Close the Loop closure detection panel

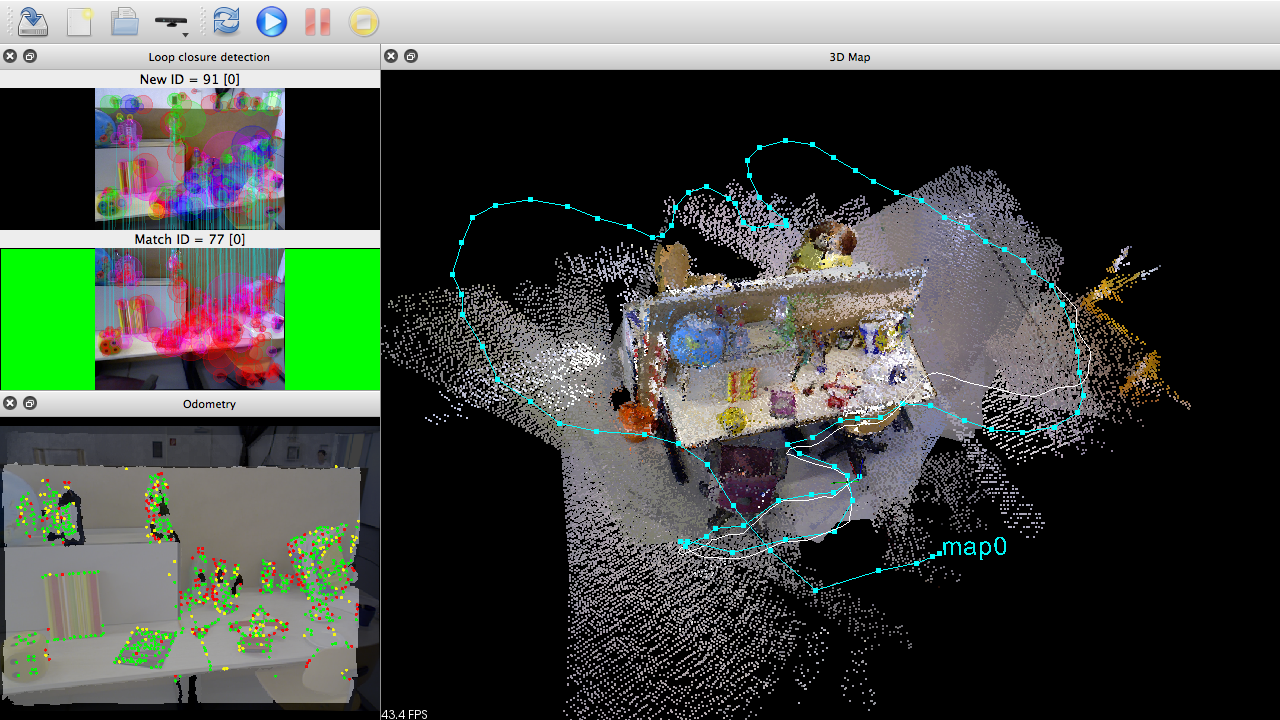[x=10, y=57]
